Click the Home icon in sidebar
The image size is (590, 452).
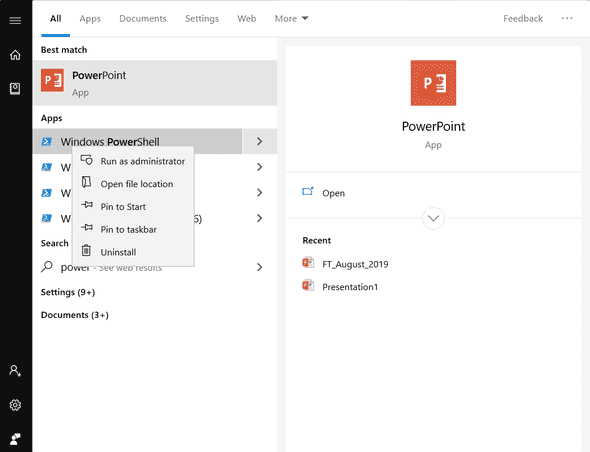[x=15, y=55]
